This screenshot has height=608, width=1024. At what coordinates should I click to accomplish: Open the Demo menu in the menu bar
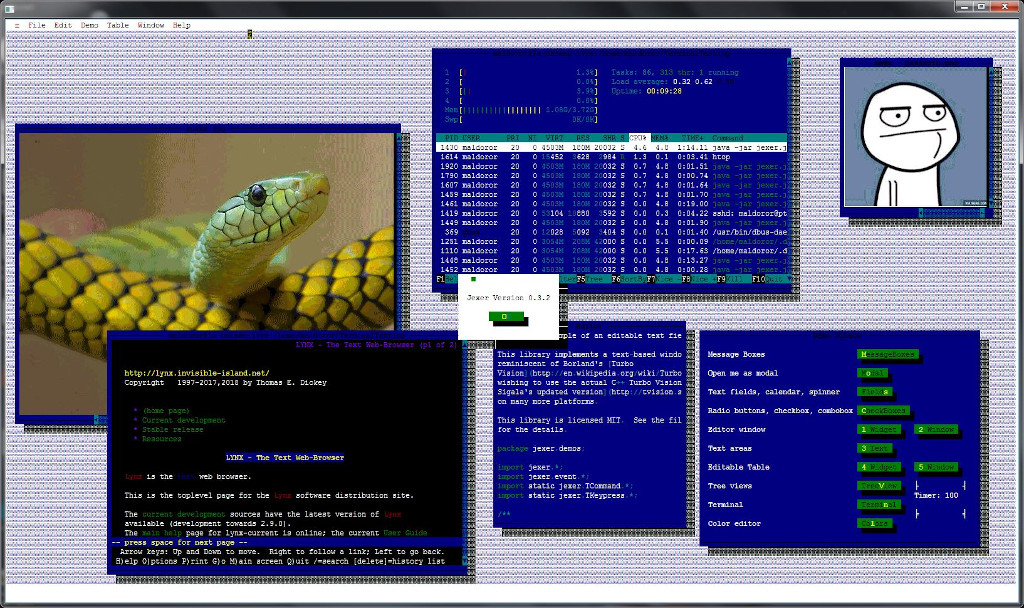click(90, 24)
